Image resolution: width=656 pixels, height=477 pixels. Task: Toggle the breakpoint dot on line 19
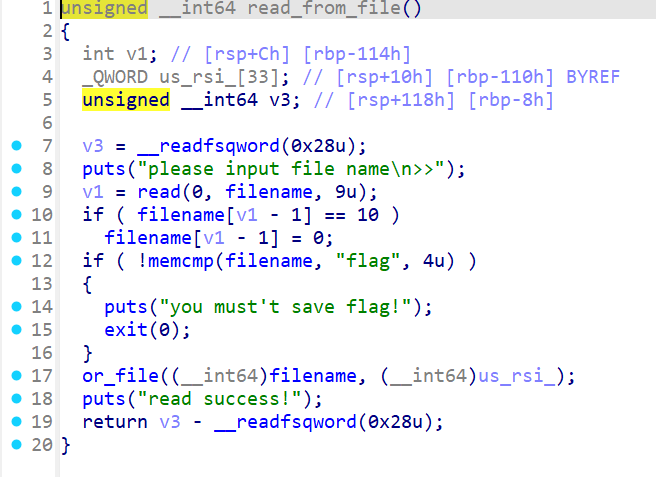[16, 422]
